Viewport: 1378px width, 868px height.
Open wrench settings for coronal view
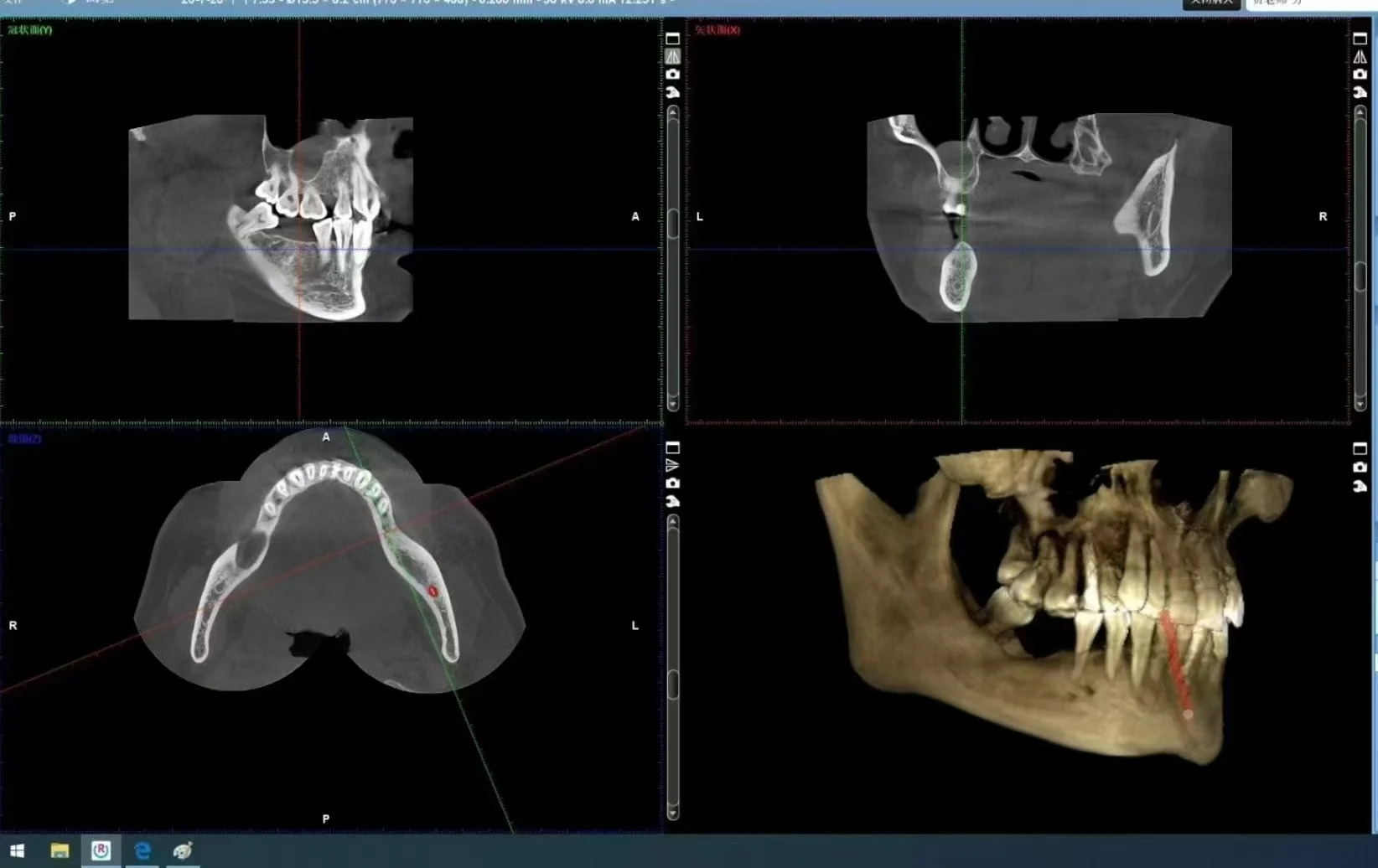(672, 92)
